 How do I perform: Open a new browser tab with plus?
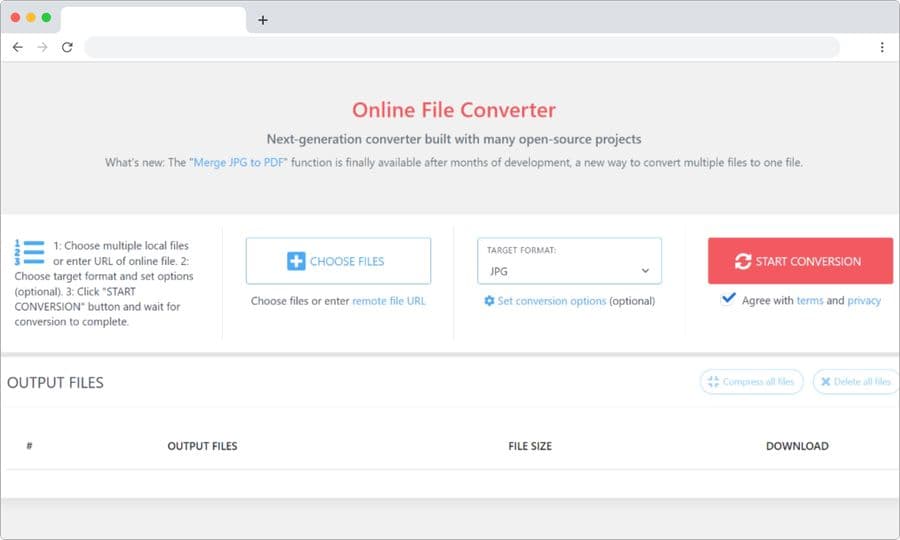click(x=263, y=20)
